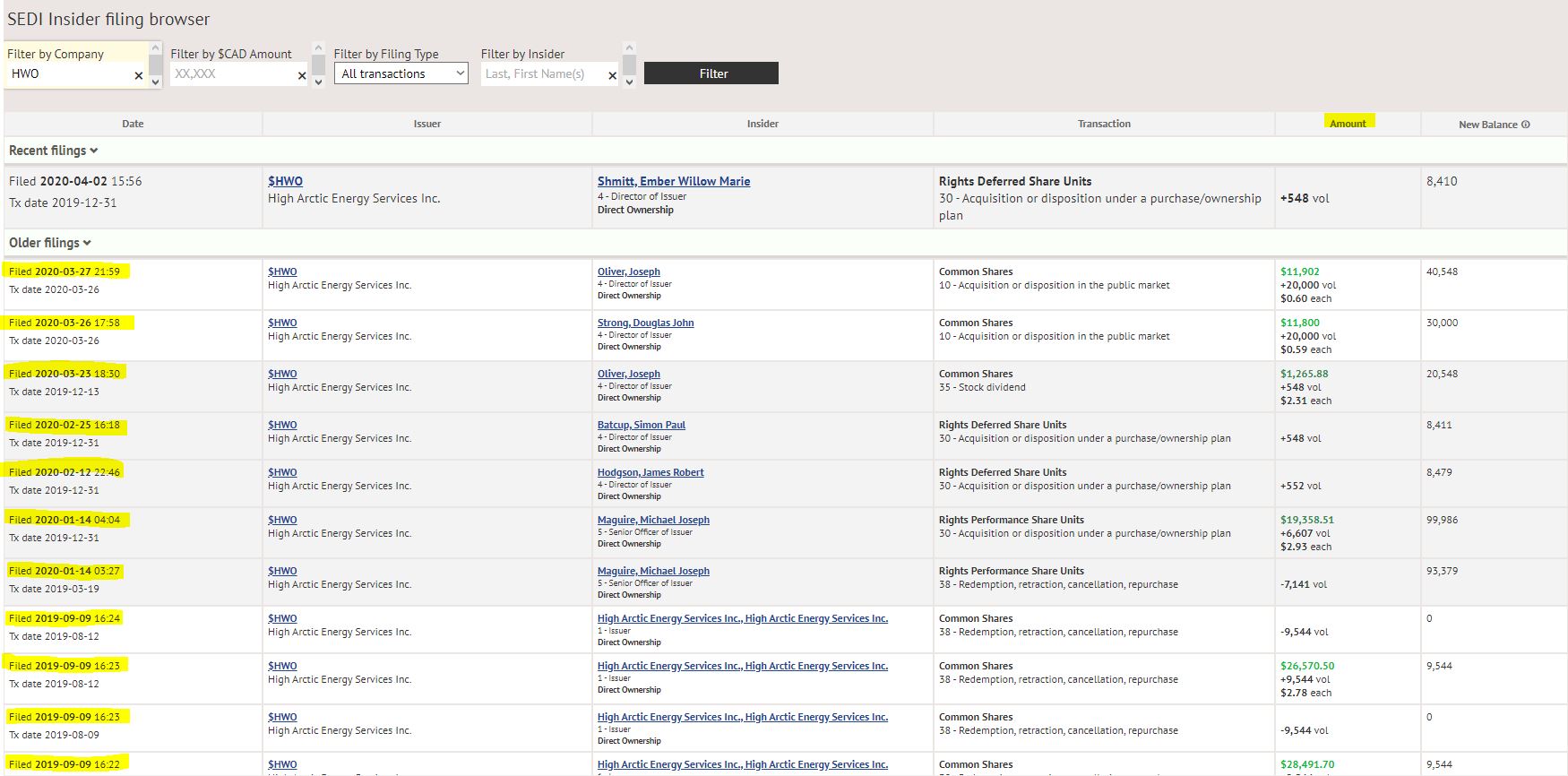
Task: Click the up arrow beside the Insider filter
Action: (x=629, y=48)
